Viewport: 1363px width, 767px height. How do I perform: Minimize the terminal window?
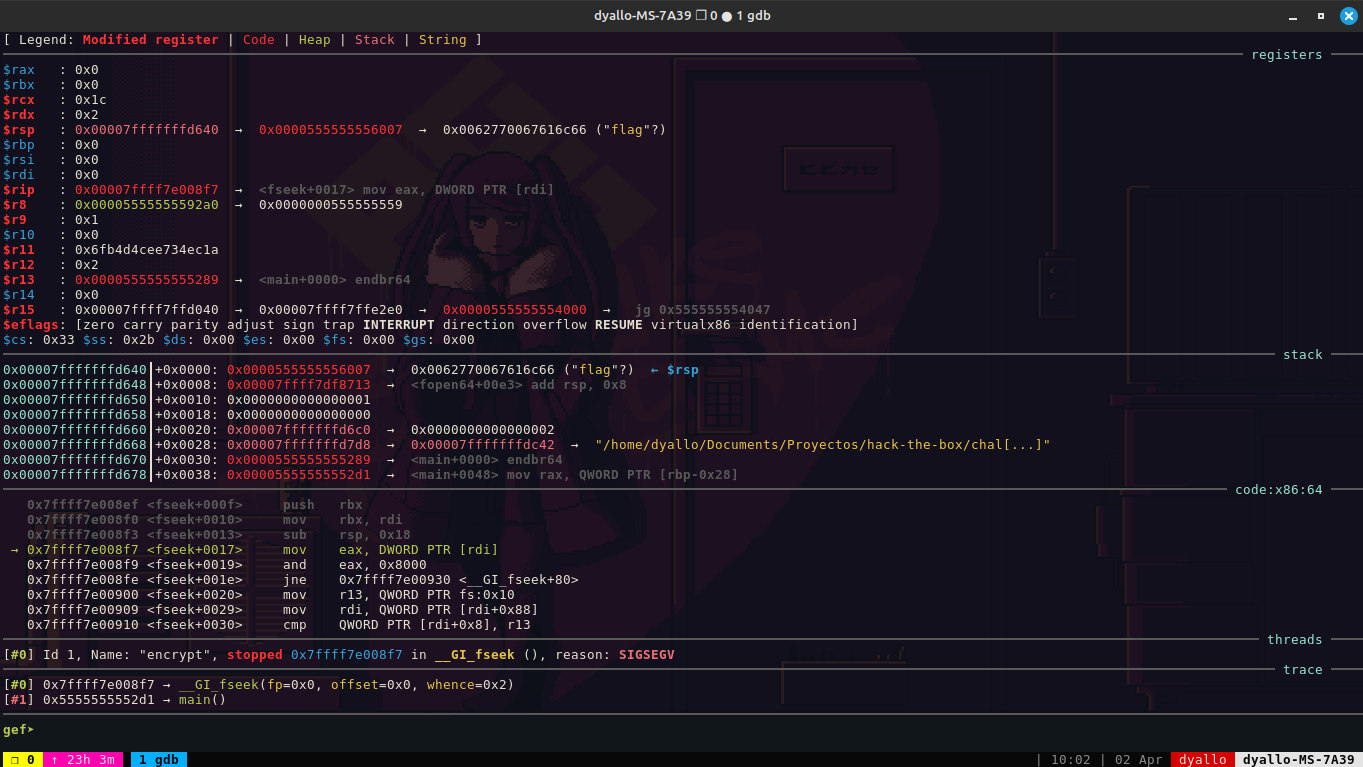tap(1291, 15)
